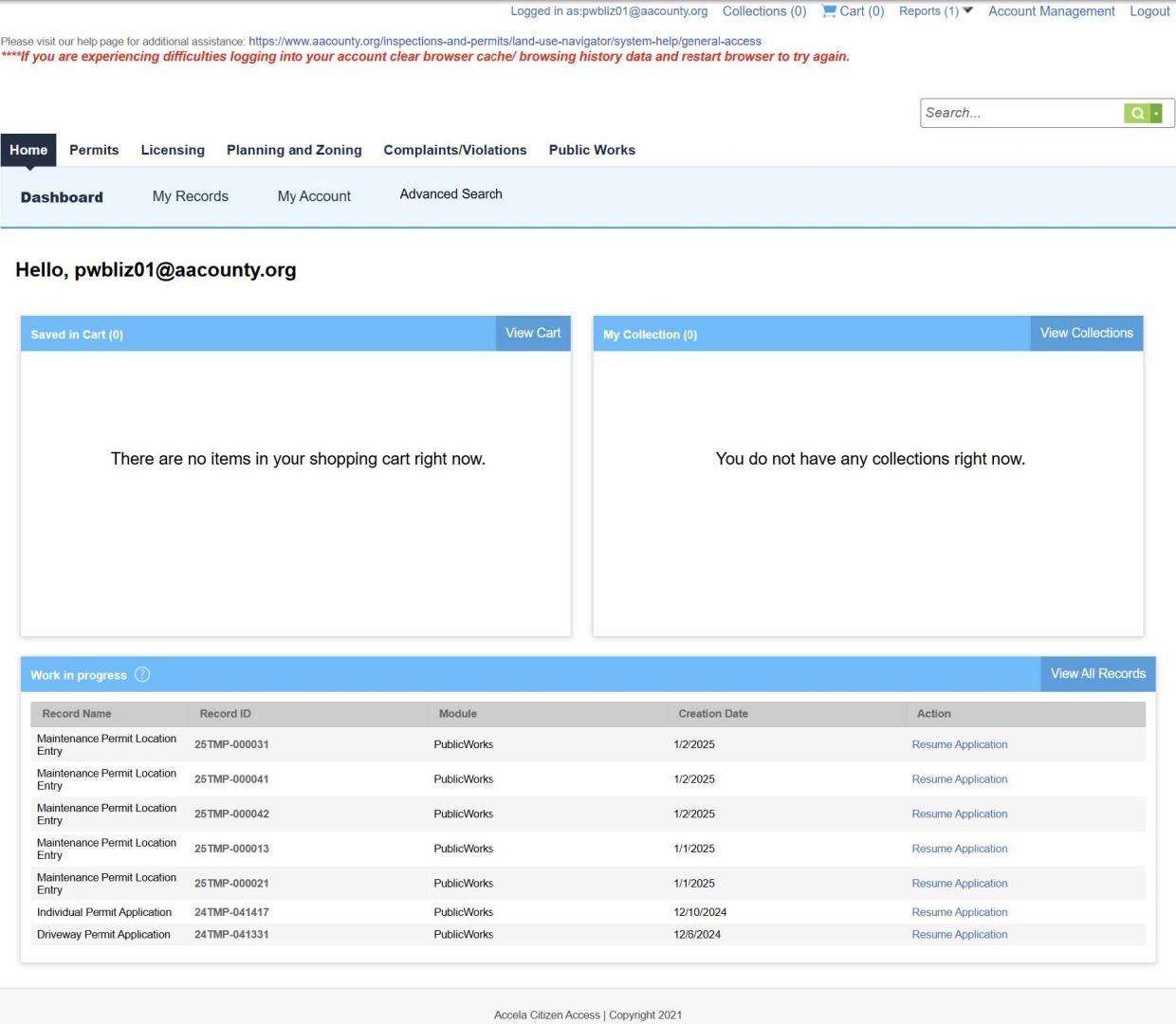This screenshot has width=1176, height=1024.
Task: Click the Work in progress heading text
Action: [x=79, y=675]
